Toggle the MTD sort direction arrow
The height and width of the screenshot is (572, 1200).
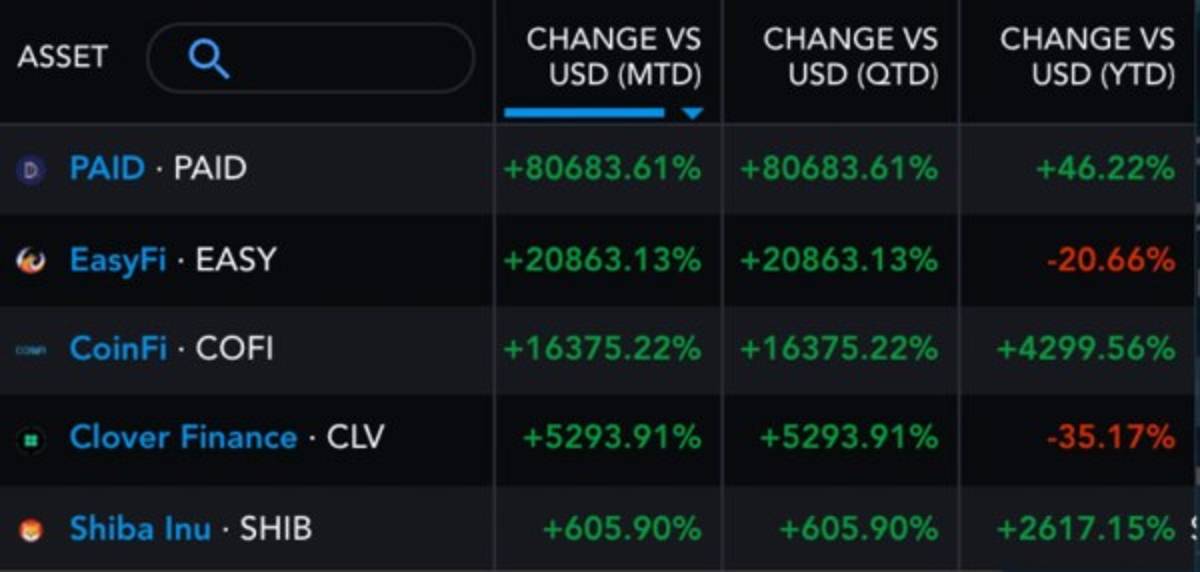coord(692,113)
